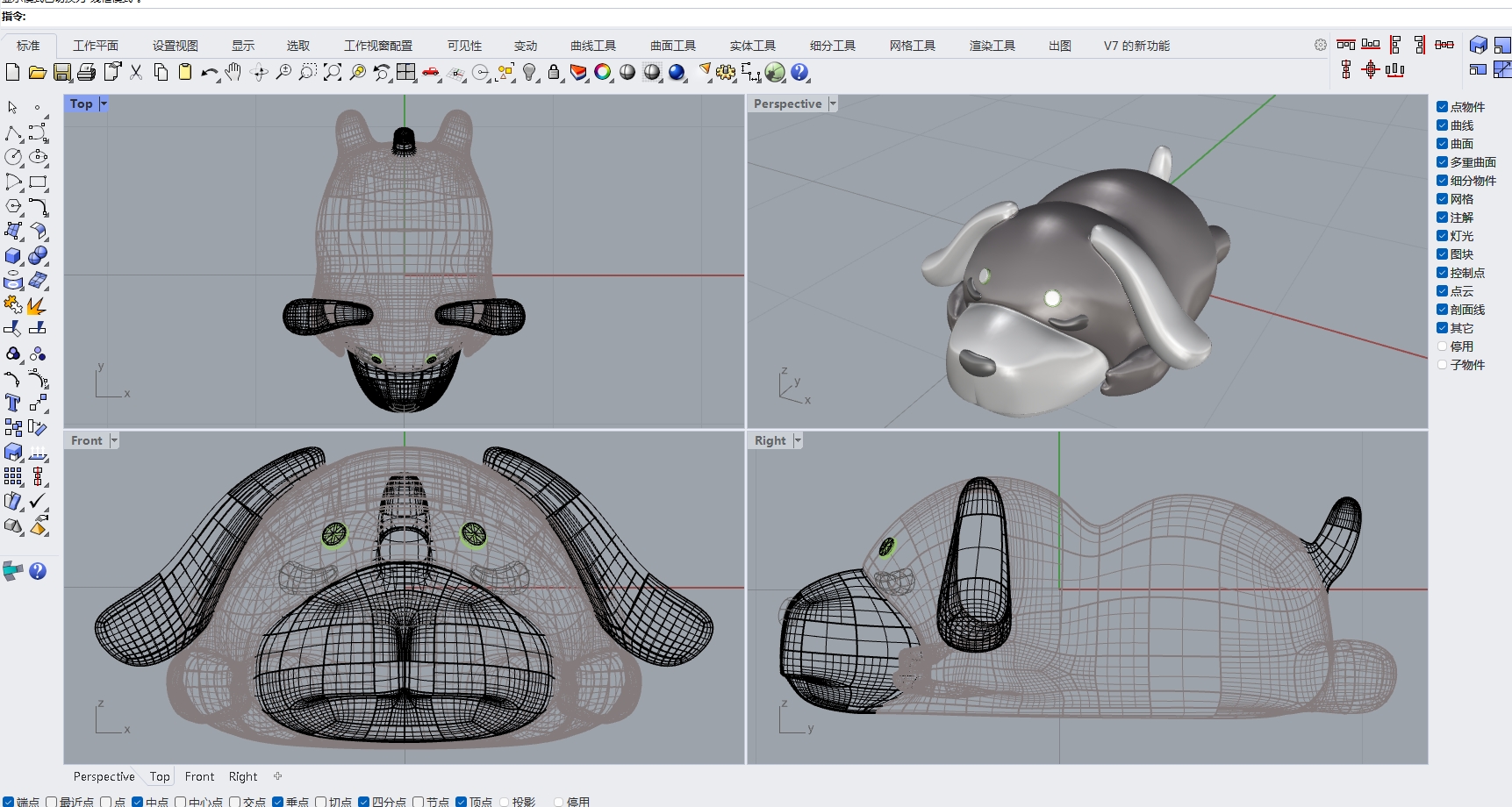Click the red car named-view icon
1512x807 pixels.
(431, 72)
